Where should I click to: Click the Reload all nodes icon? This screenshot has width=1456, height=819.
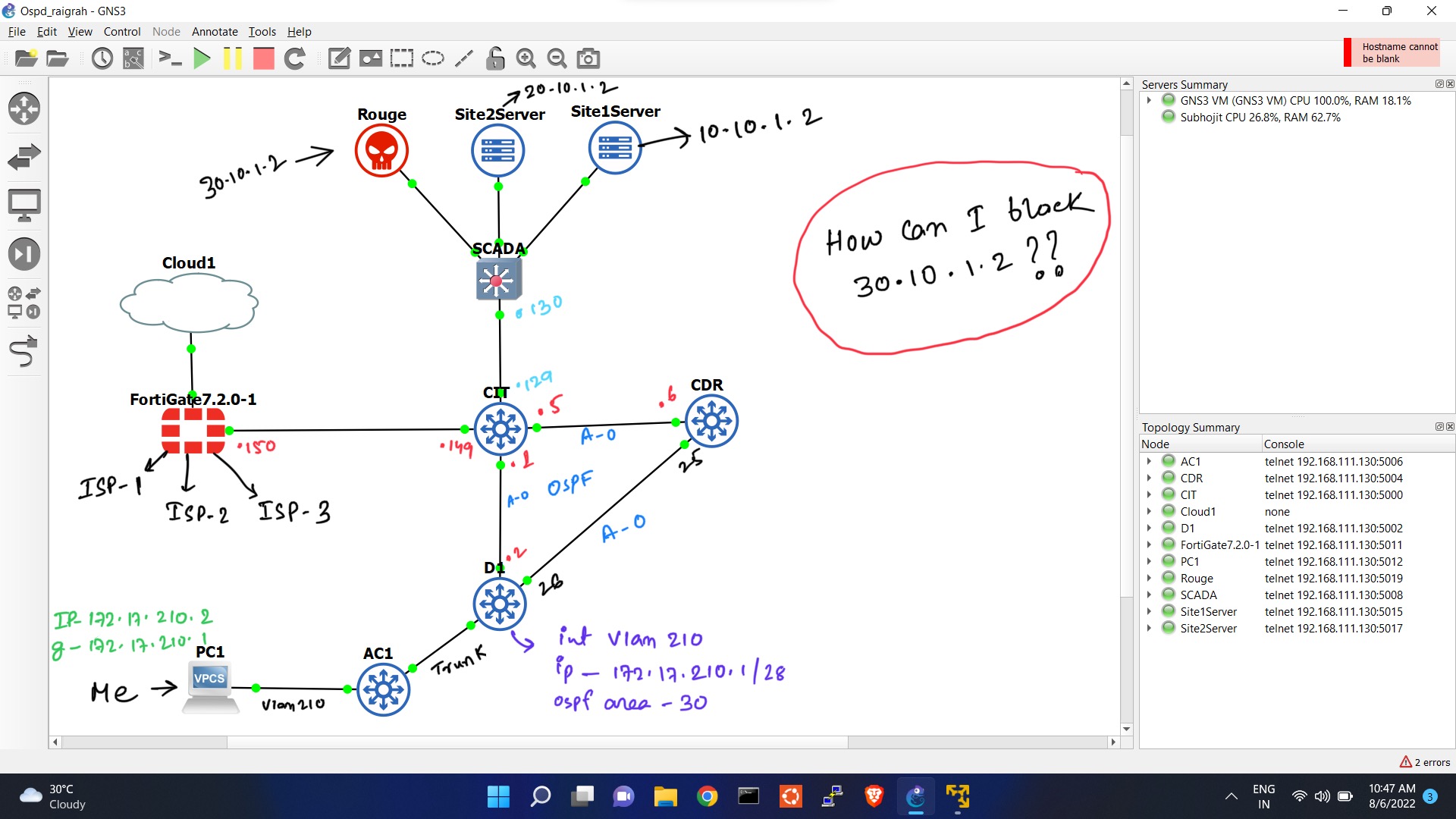(295, 58)
